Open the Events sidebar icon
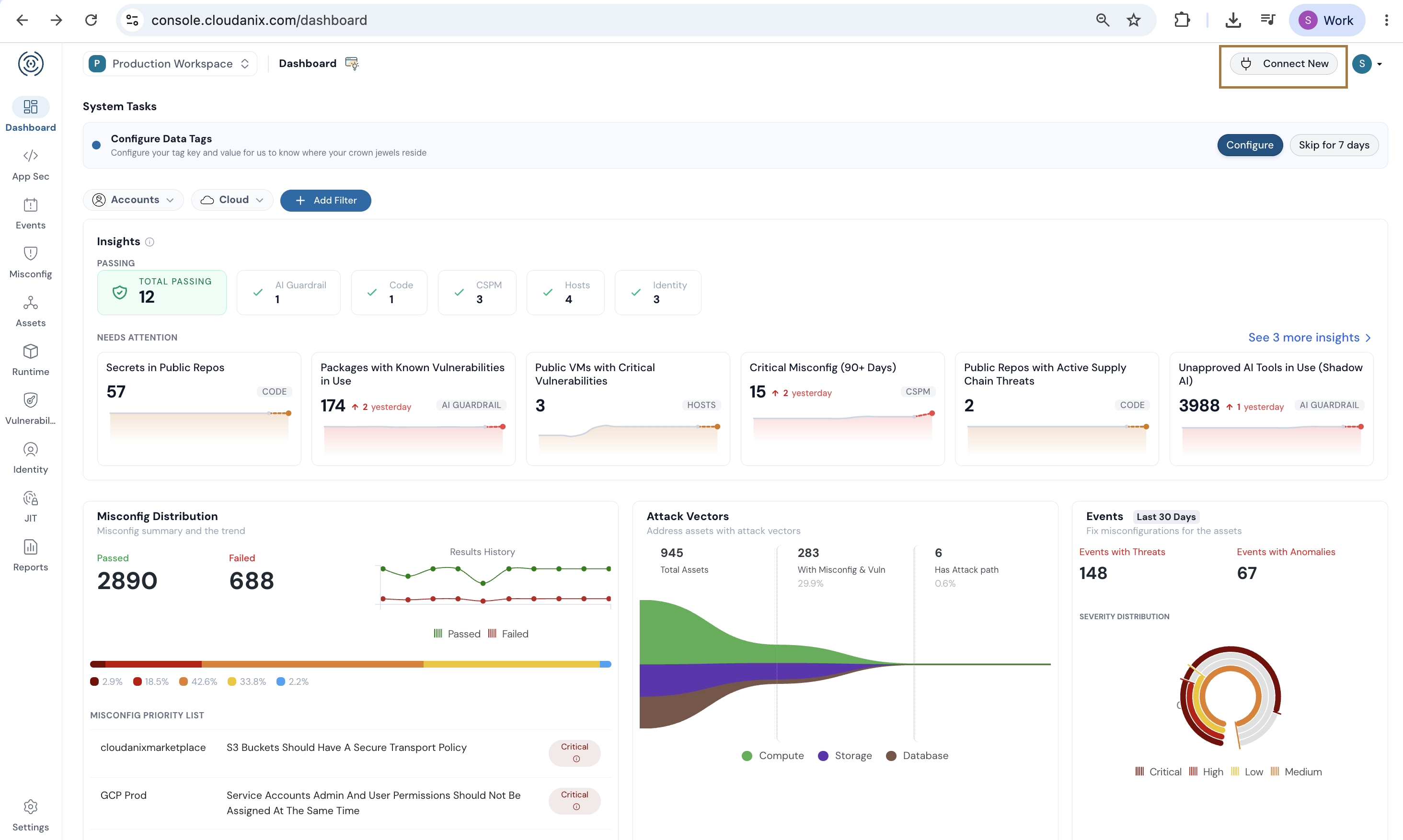Image resolution: width=1403 pixels, height=840 pixels. 31,205
